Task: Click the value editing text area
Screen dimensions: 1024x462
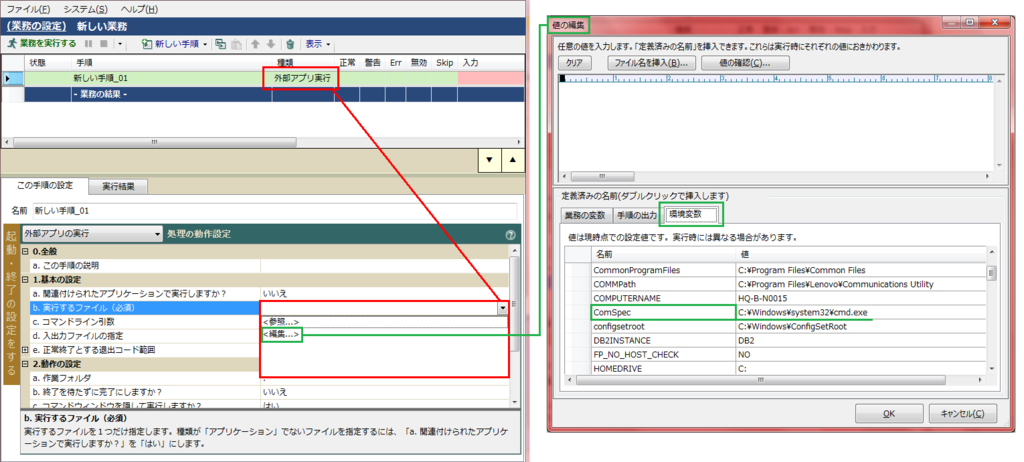Action: (776, 126)
